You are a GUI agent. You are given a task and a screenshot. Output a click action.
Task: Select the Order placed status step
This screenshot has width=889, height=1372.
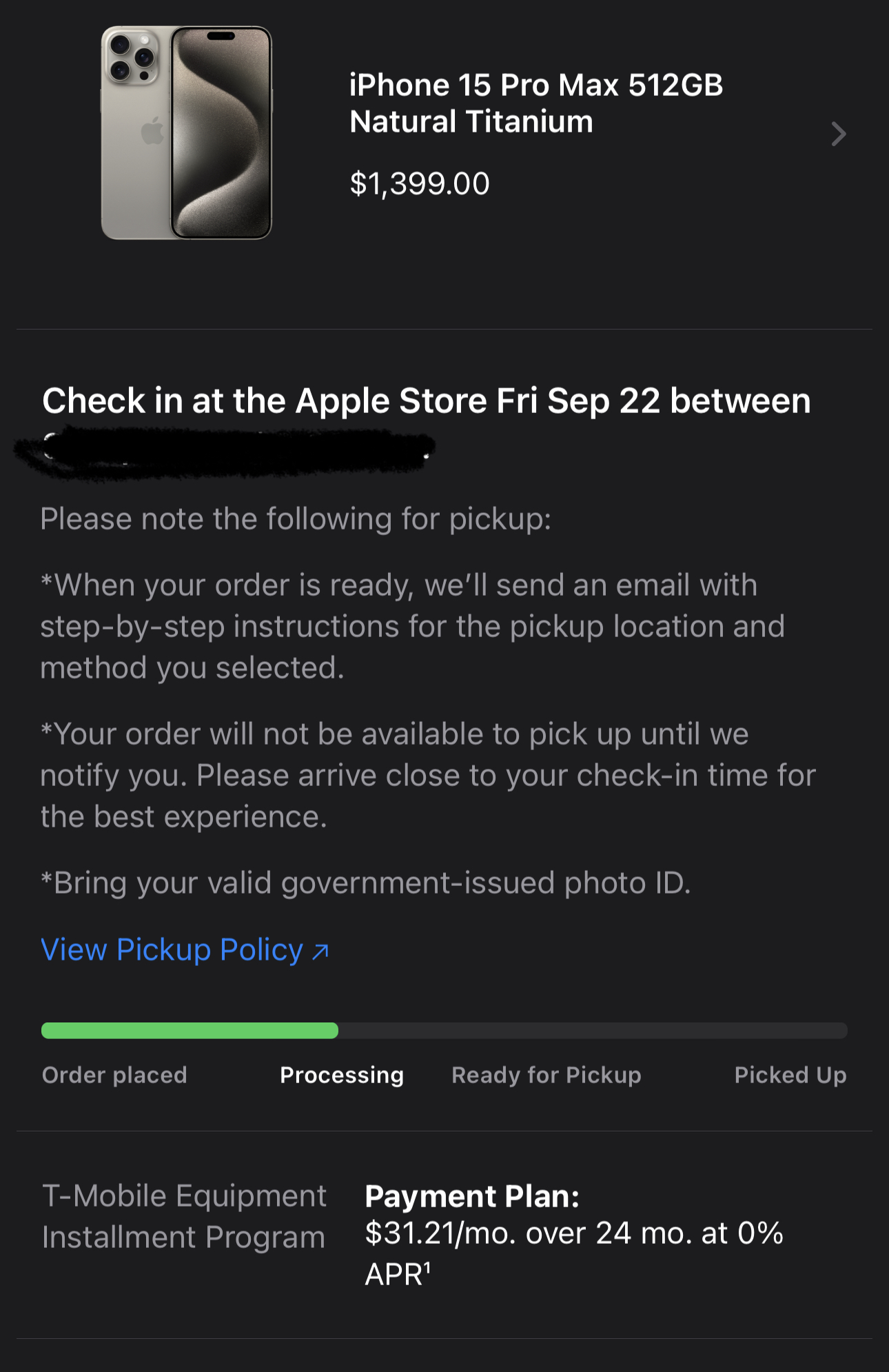tap(114, 1075)
